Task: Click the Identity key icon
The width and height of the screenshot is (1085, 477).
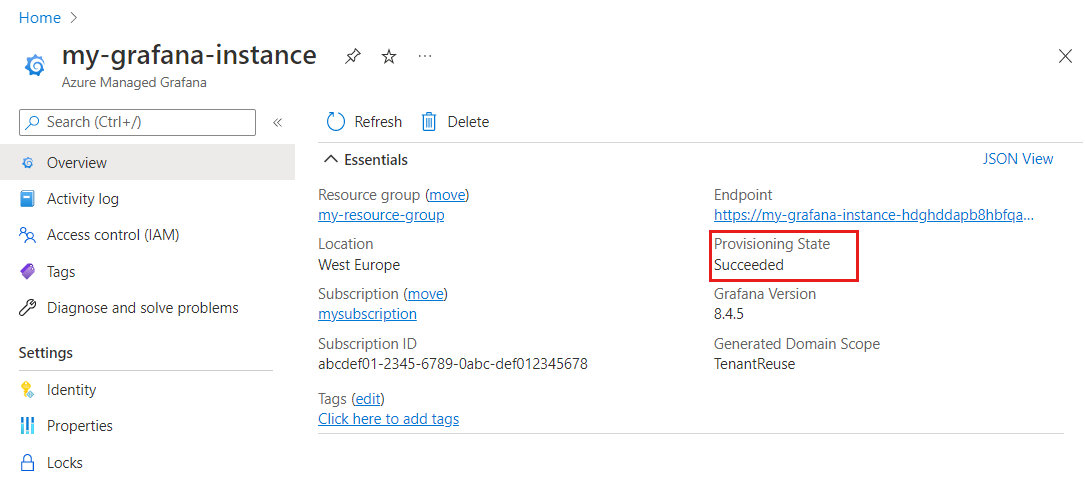Action: pos(28,390)
